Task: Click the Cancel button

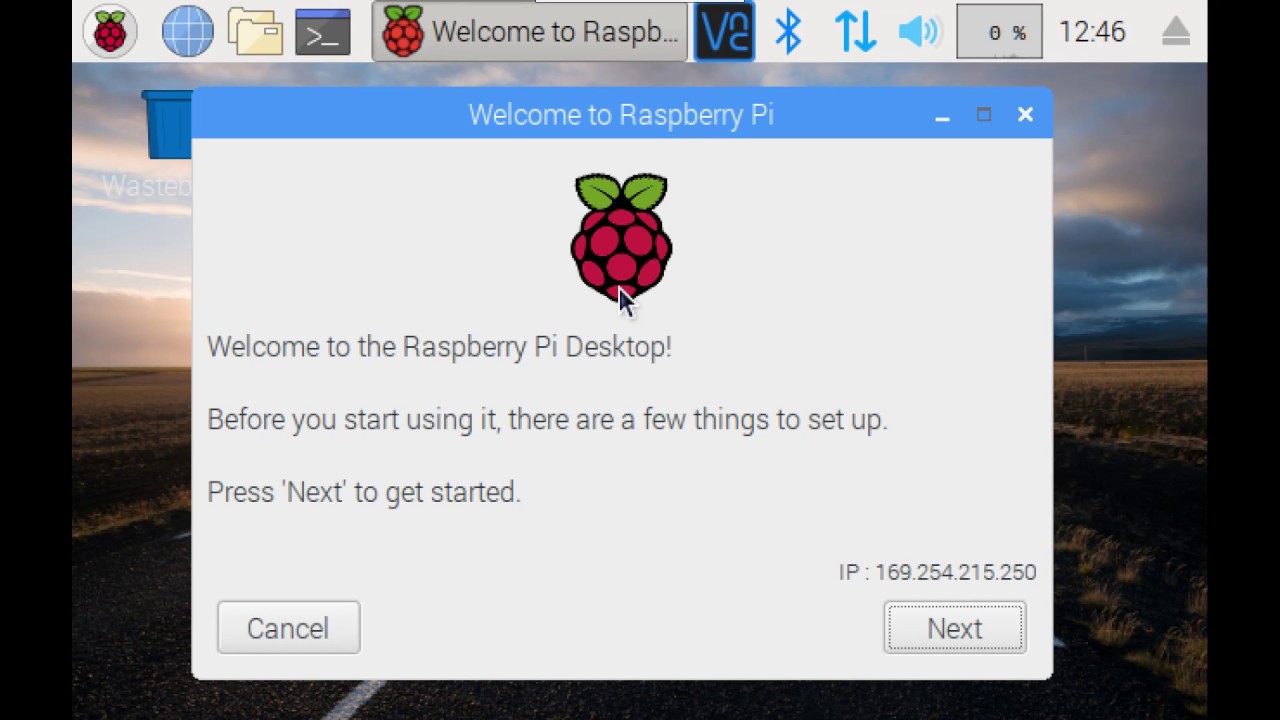Action: [288, 628]
